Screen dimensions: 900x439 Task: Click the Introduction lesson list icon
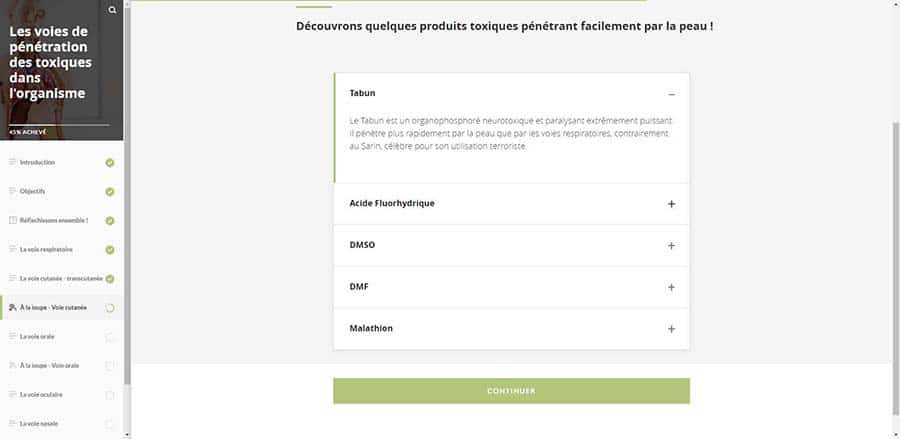[12, 162]
